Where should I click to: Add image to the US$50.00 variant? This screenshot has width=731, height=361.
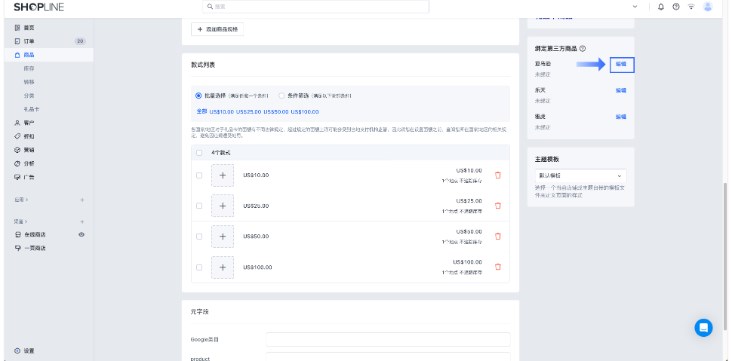click(222, 236)
